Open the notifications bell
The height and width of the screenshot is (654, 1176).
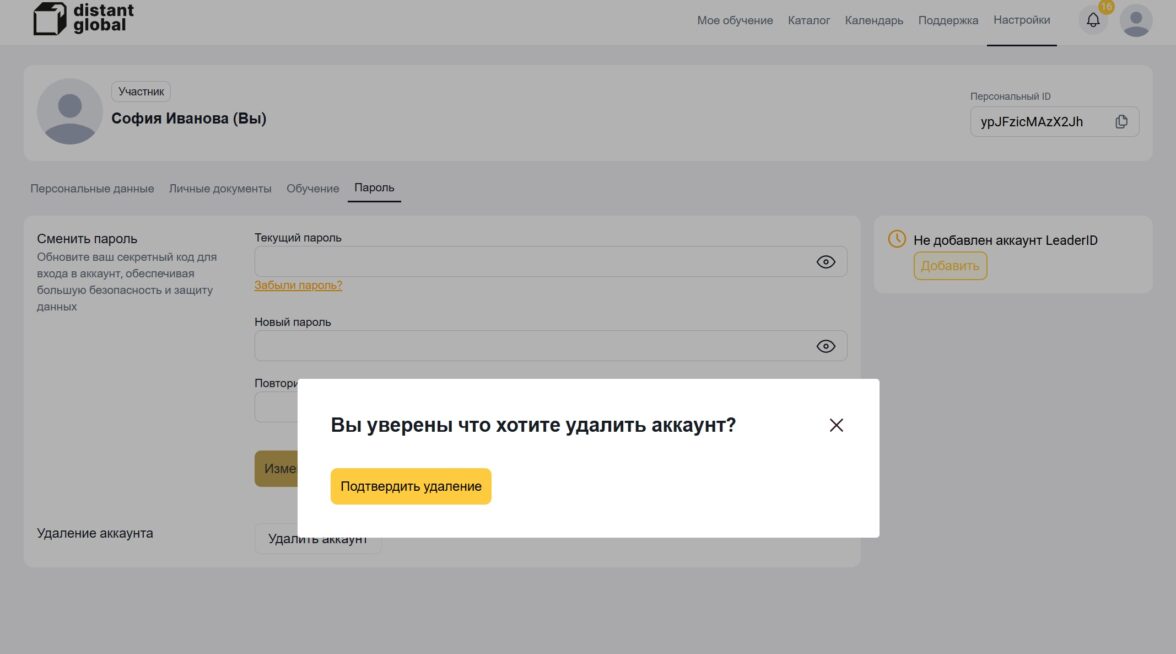coord(1093,20)
